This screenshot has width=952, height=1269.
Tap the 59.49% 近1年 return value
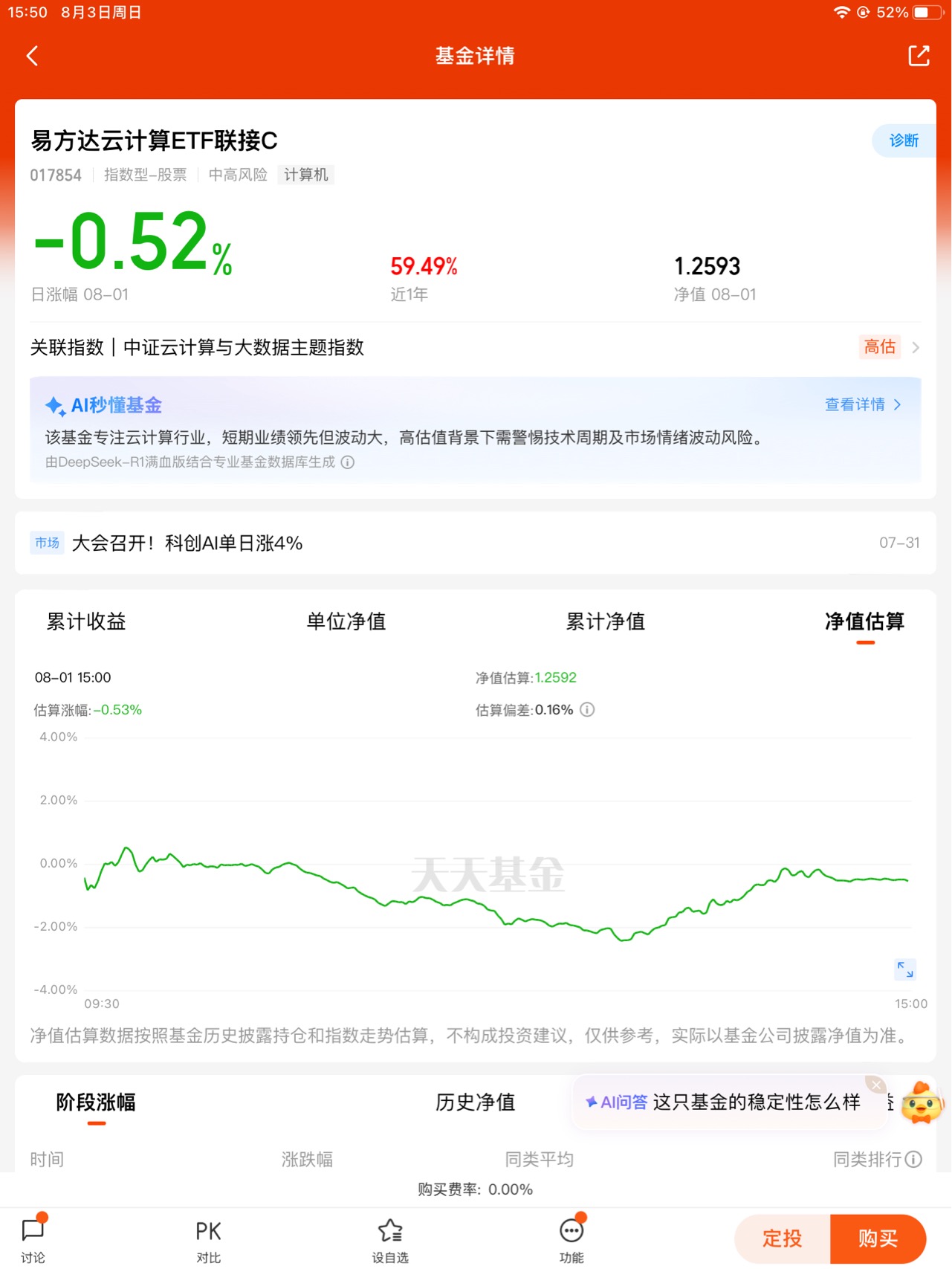tap(424, 266)
